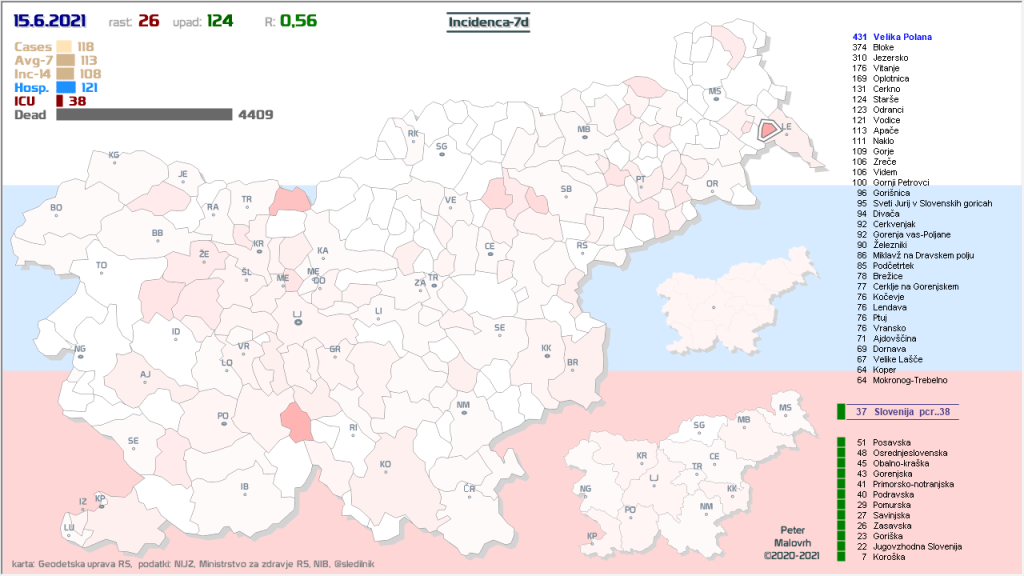1024x576 pixels.
Task: Click the Incidenca-7d title button
Action: coord(487,20)
